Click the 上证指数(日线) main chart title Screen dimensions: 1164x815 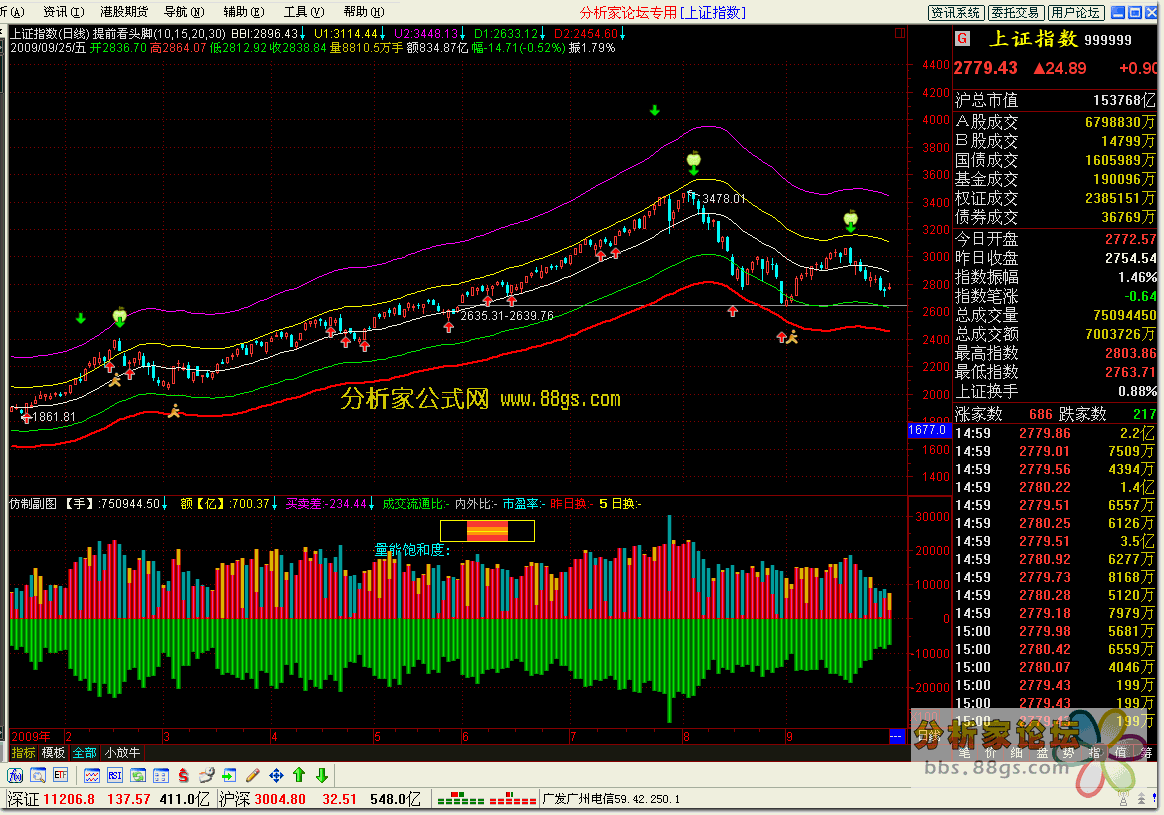point(50,33)
